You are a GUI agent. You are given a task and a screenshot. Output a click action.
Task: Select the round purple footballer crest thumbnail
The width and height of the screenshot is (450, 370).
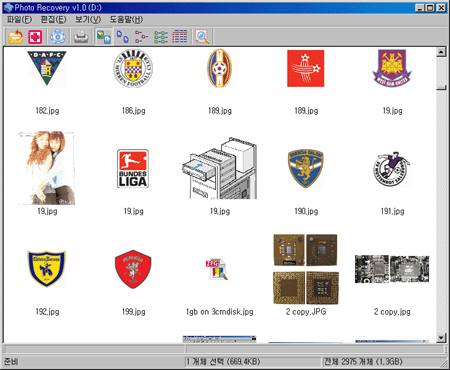392,169
